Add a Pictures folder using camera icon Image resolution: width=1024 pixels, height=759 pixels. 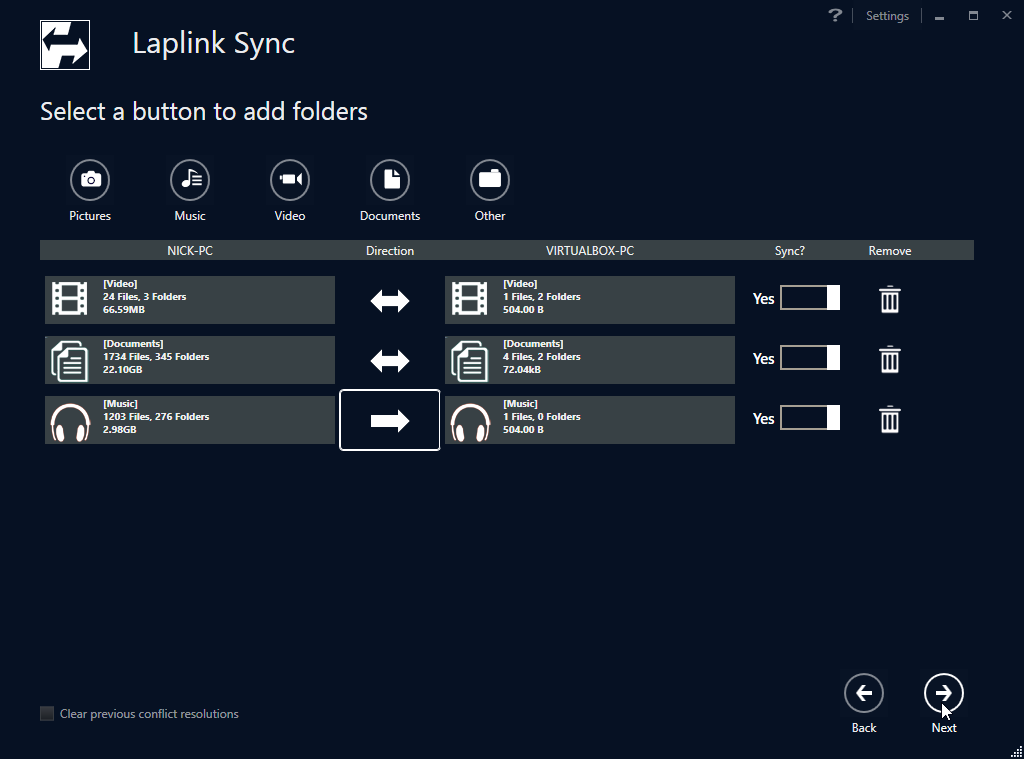coord(90,180)
